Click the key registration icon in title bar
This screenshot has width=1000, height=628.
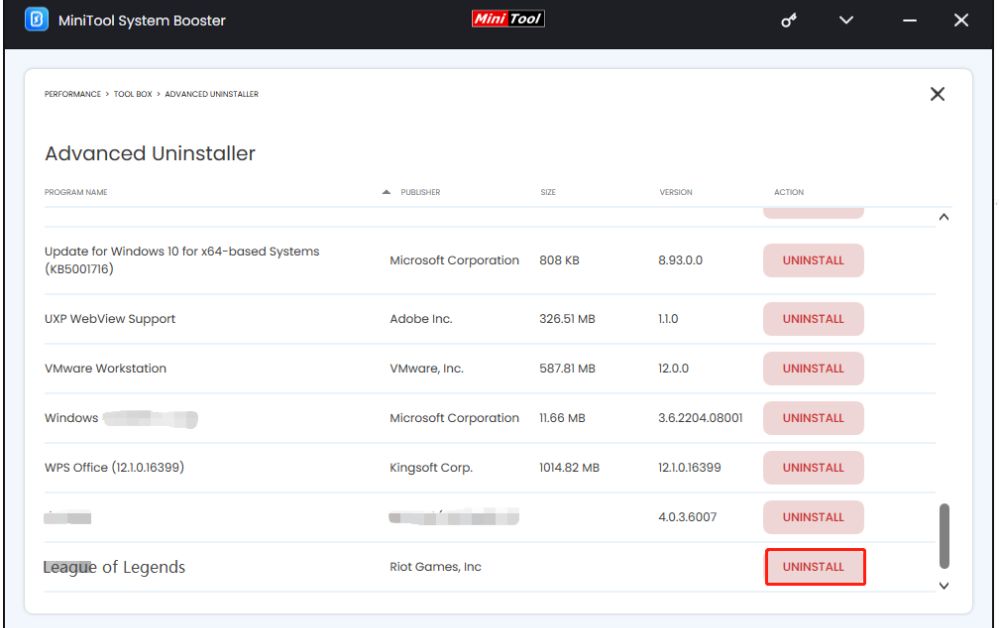pos(789,21)
